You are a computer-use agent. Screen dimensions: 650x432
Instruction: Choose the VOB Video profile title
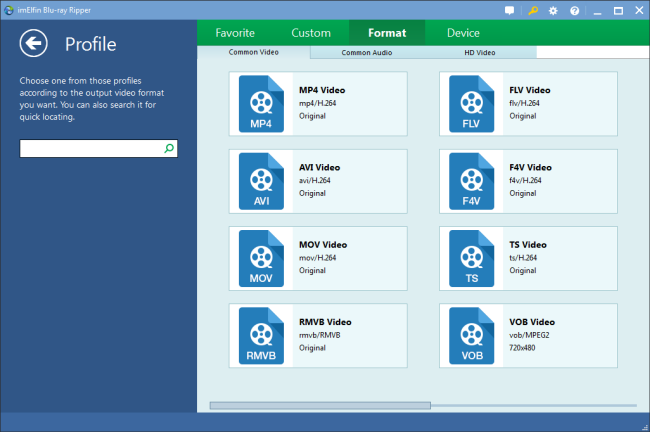(532, 322)
